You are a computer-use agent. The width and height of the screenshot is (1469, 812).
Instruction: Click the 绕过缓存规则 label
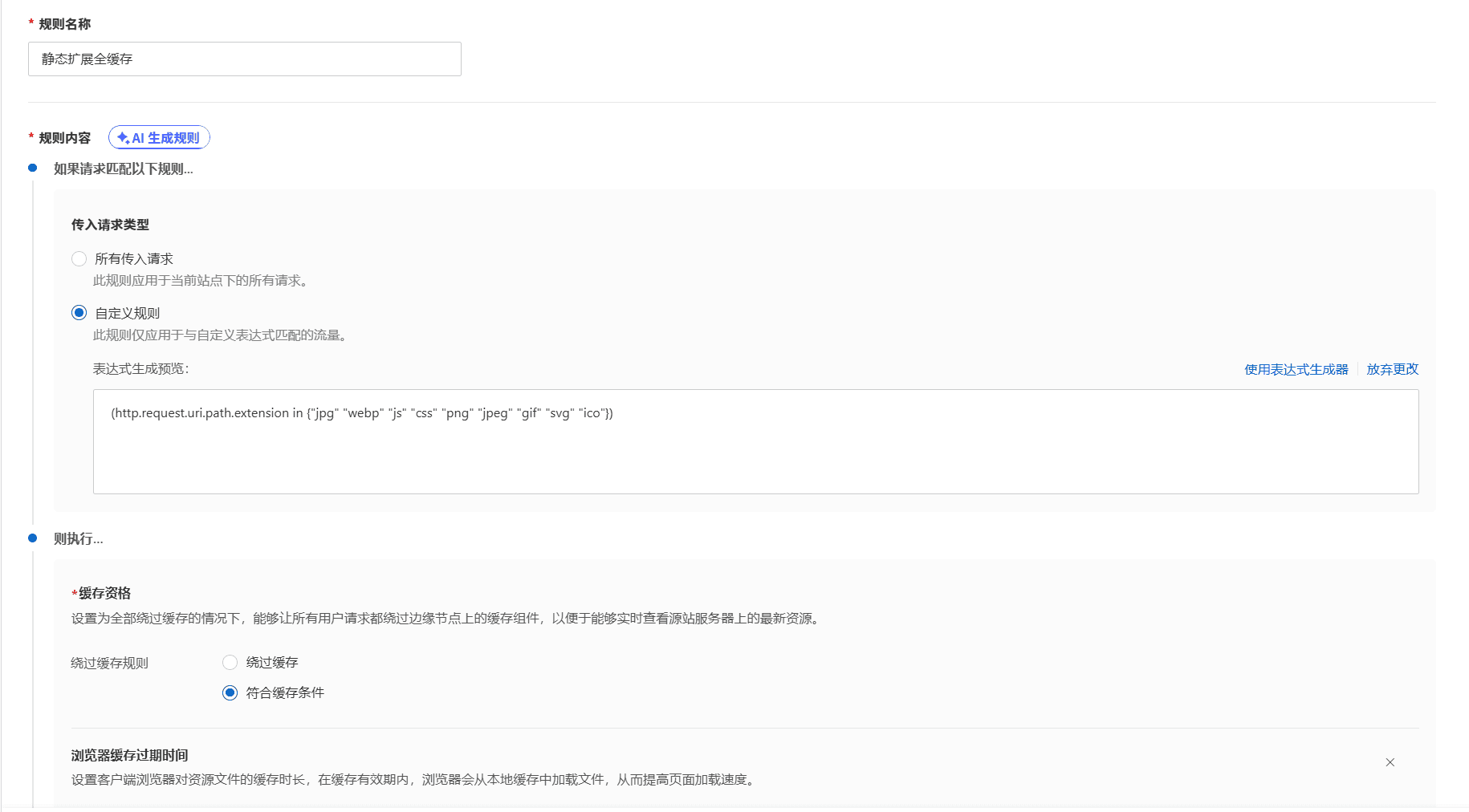point(109,663)
